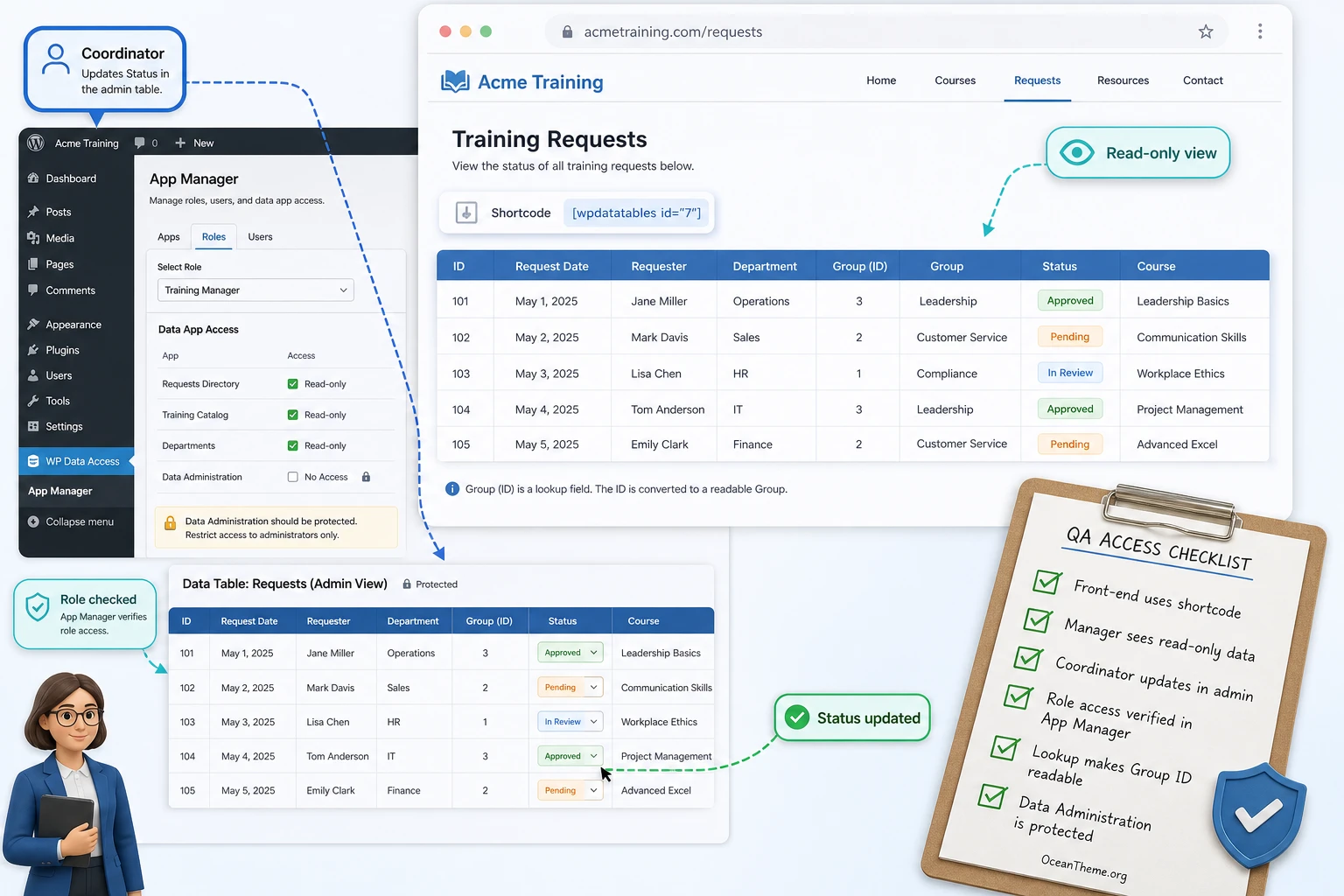
Task: Click the bookmark star in the address bar
Action: (1206, 32)
